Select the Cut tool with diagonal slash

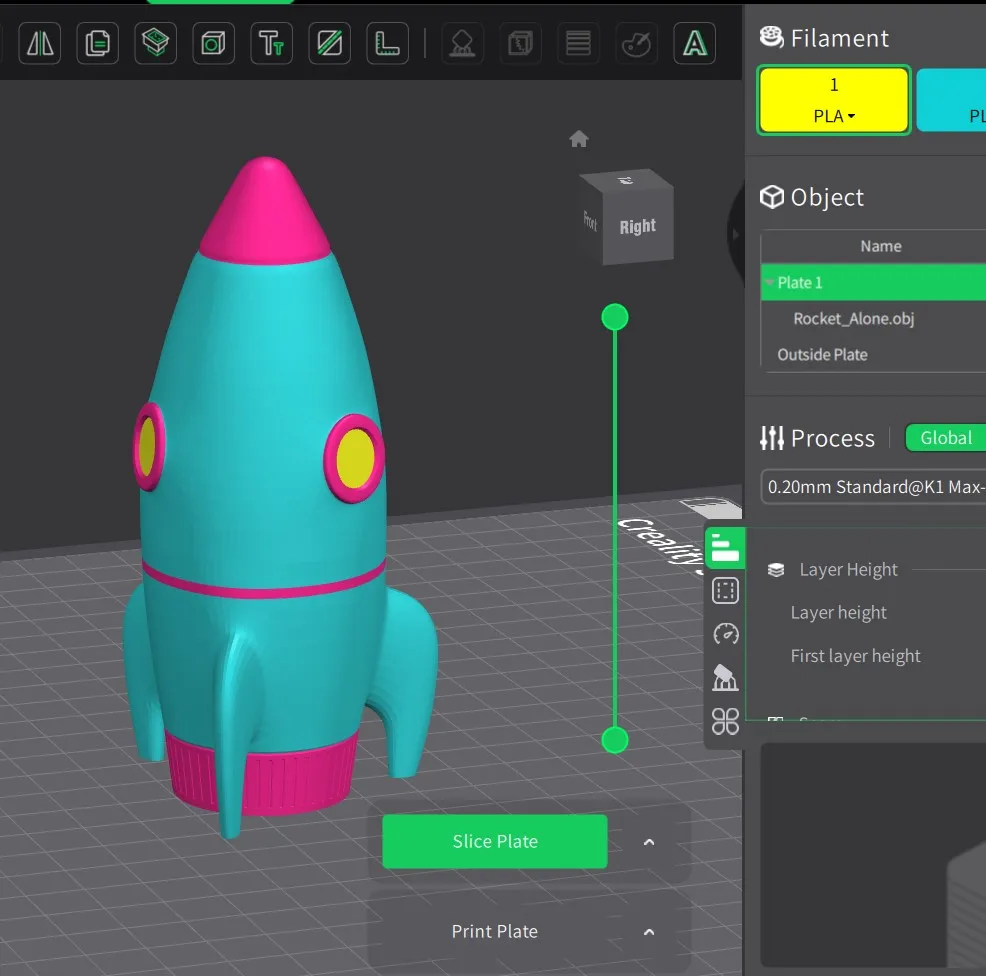(x=329, y=44)
